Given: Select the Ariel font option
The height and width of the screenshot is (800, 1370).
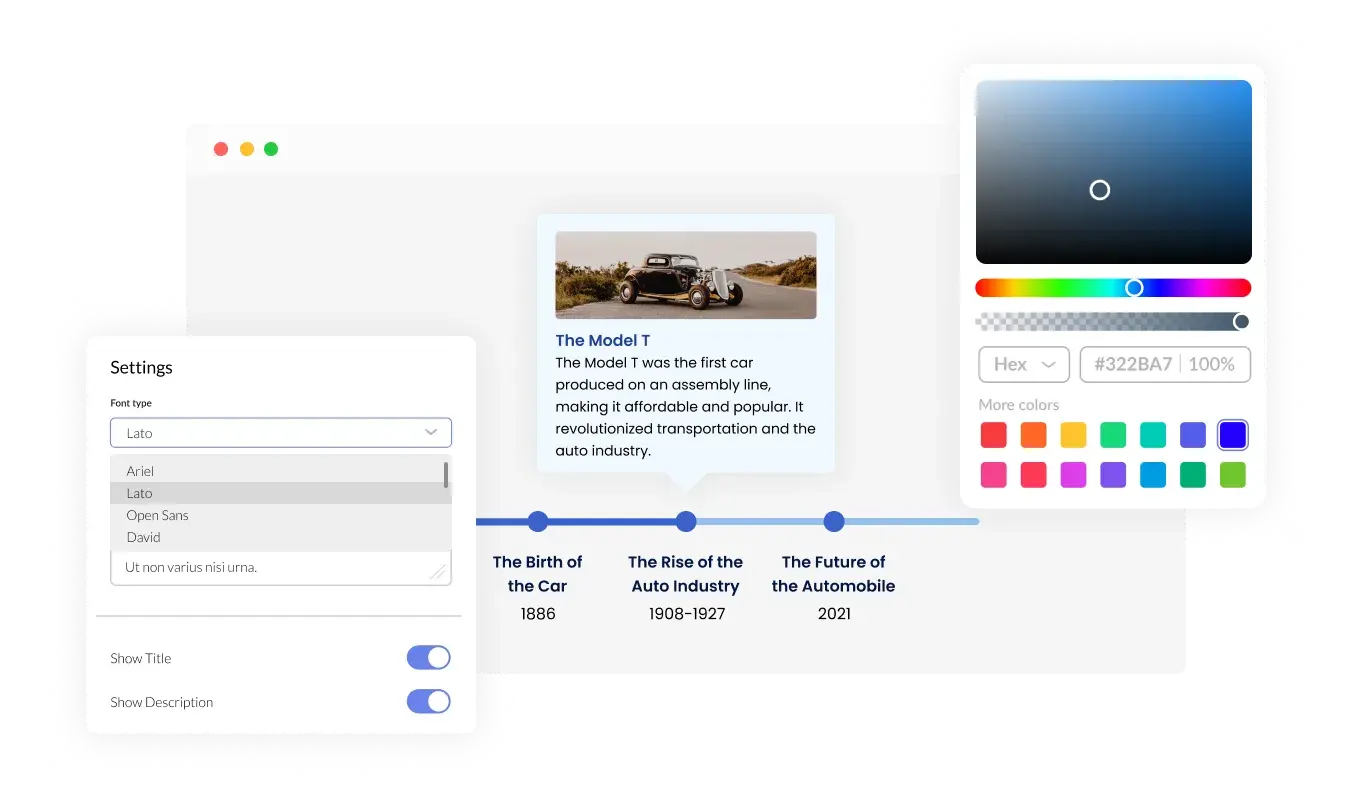Looking at the screenshot, I should click(x=140, y=471).
